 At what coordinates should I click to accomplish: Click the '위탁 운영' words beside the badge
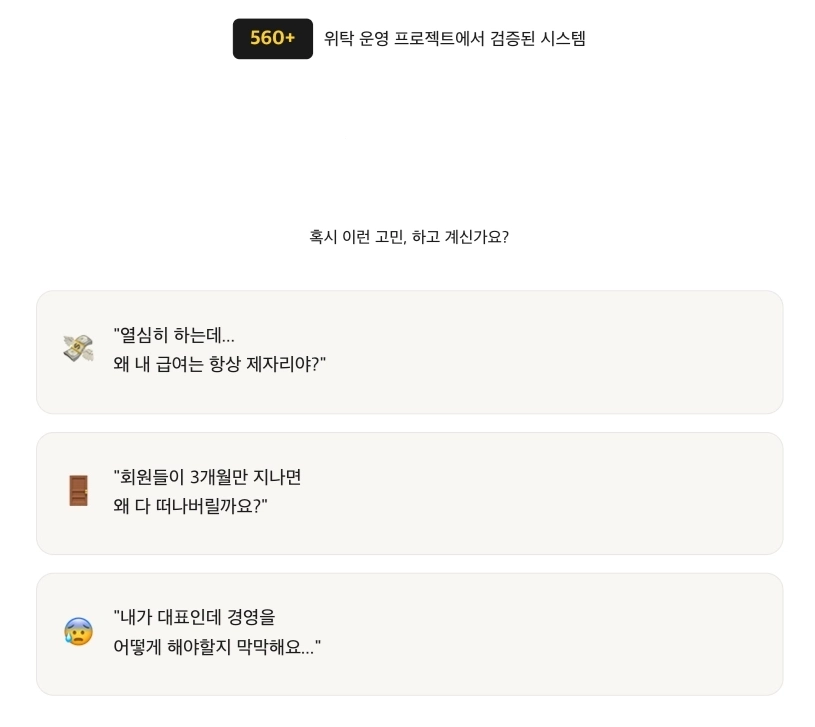pyautogui.click(x=357, y=39)
